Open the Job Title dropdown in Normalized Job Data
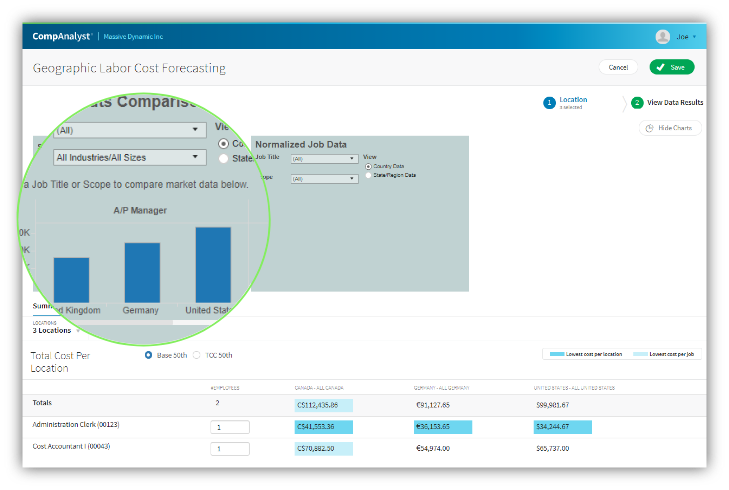Screen dimensions: 729x490 [x=323, y=158]
